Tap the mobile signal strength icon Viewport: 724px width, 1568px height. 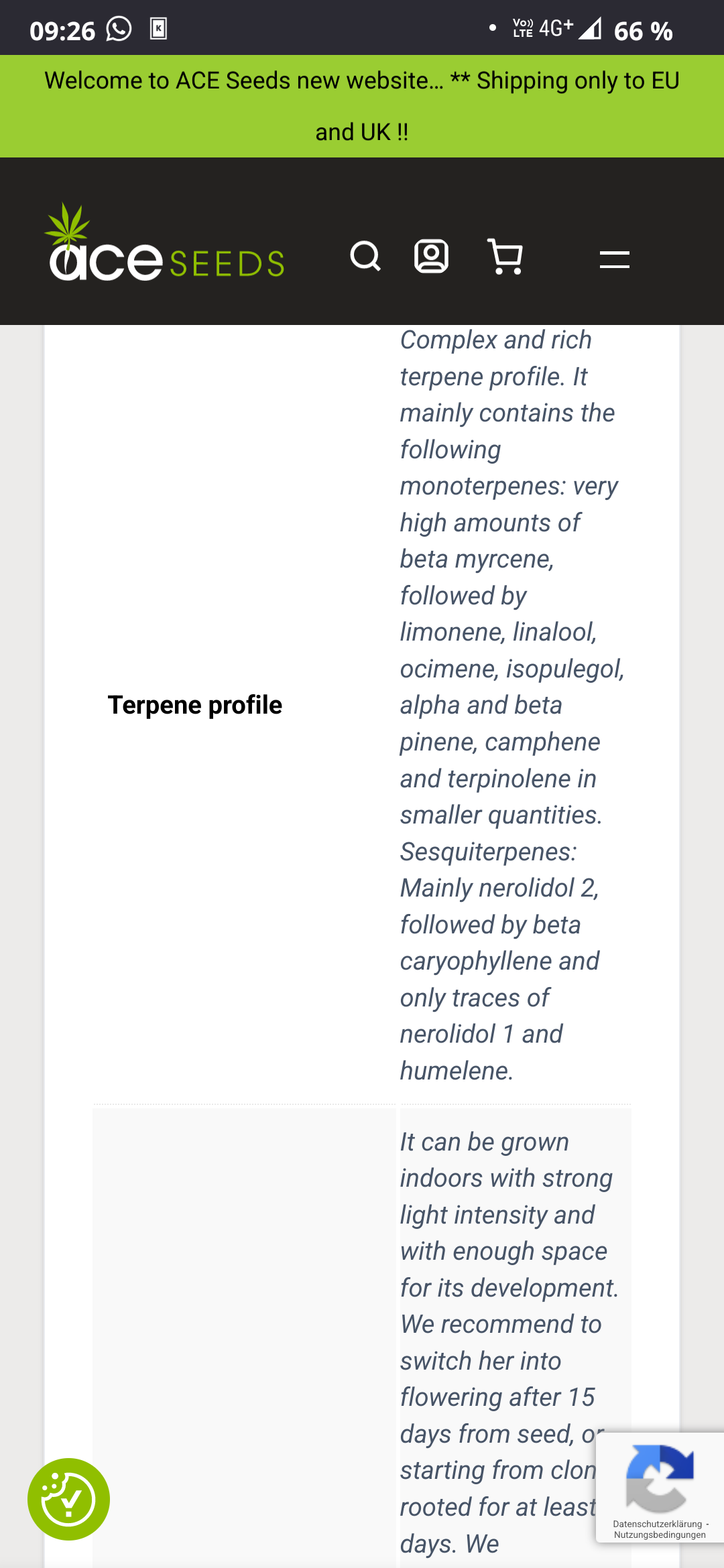pyautogui.click(x=590, y=29)
